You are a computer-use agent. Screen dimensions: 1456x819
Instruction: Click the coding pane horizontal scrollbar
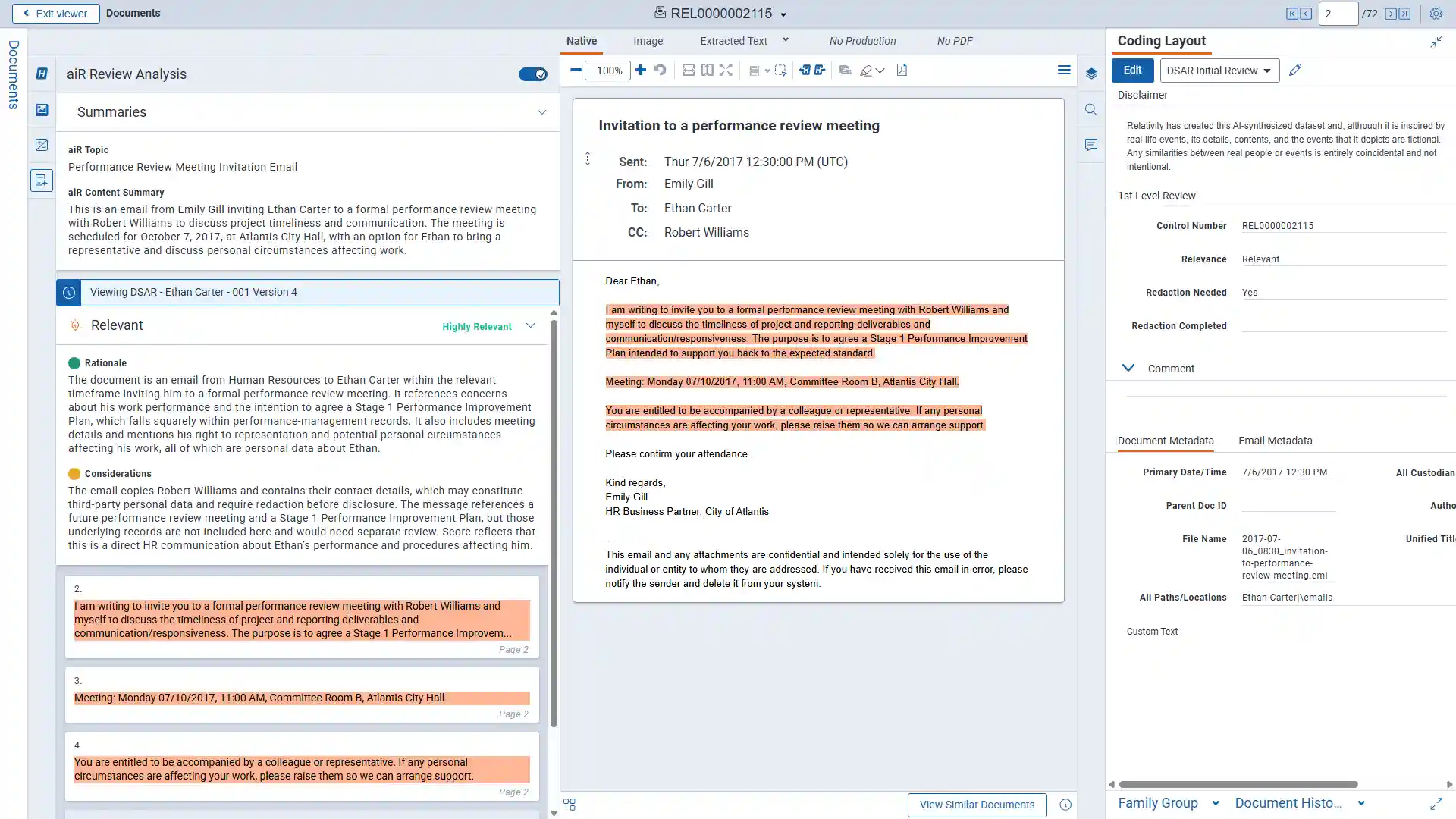pyautogui.click(x=1238, y=784)
